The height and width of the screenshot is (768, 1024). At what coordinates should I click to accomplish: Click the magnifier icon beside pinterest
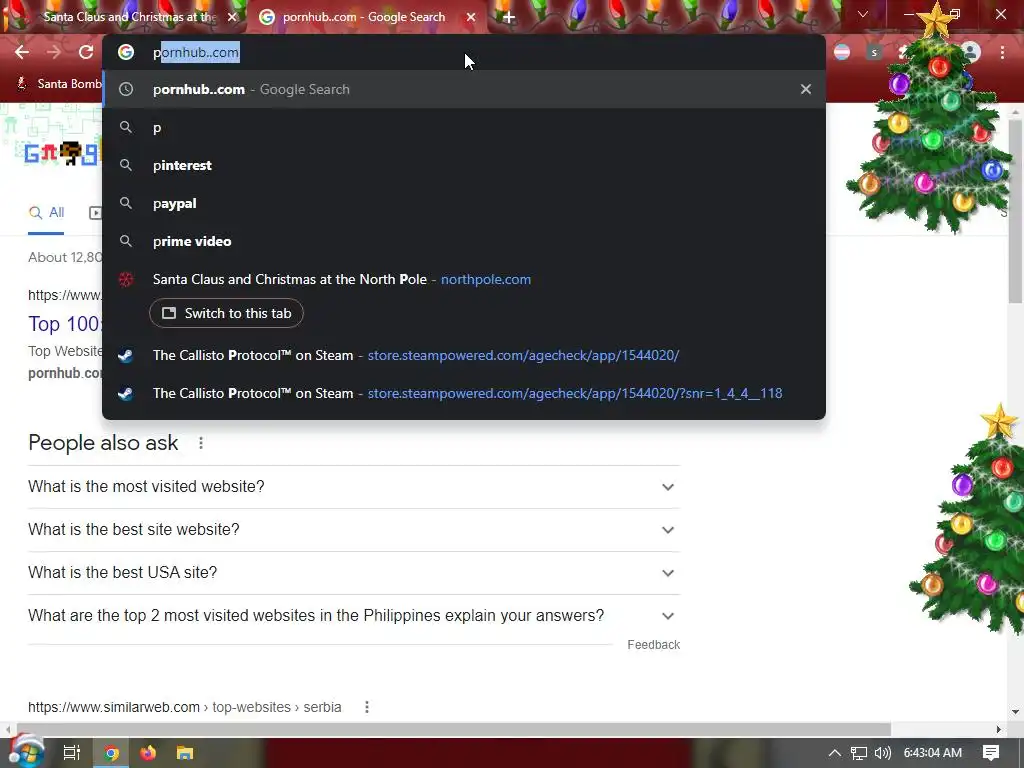pos(126,165)
